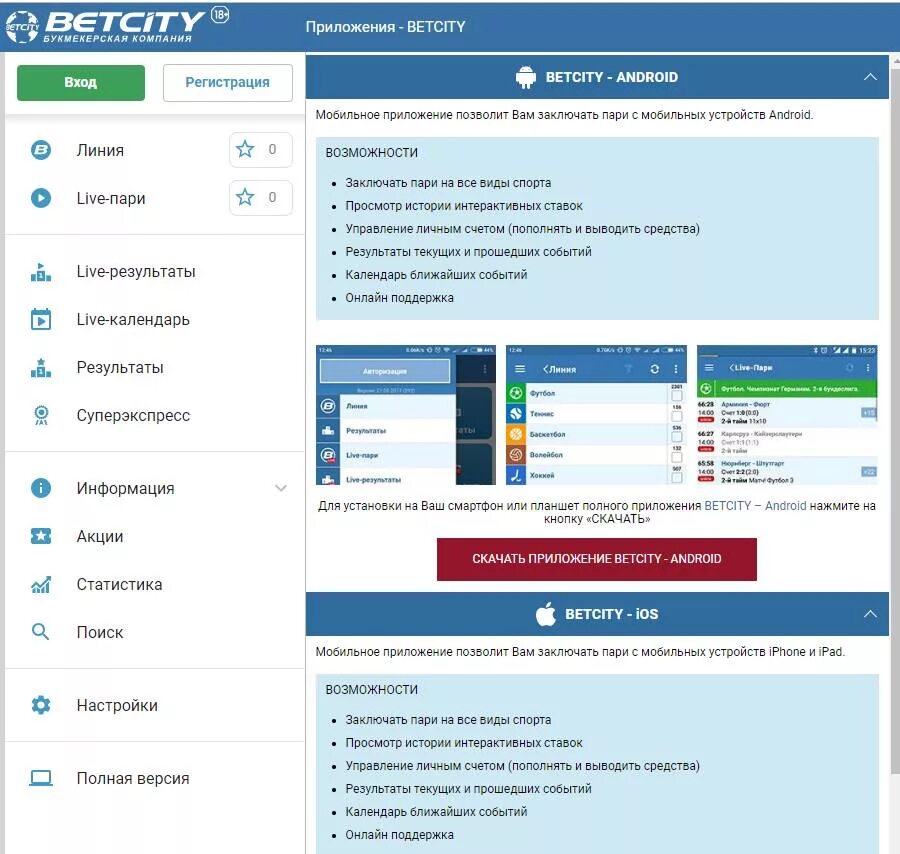Click the Live-пари favorites count 0

pos(272,197)
